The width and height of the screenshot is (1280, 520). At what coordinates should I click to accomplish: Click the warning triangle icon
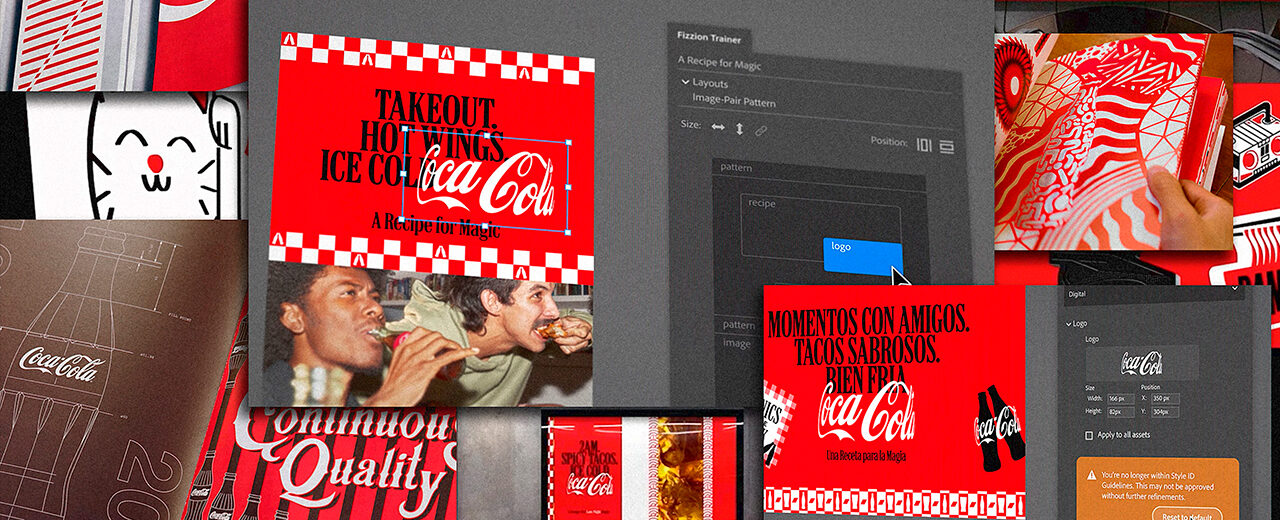1090,478
